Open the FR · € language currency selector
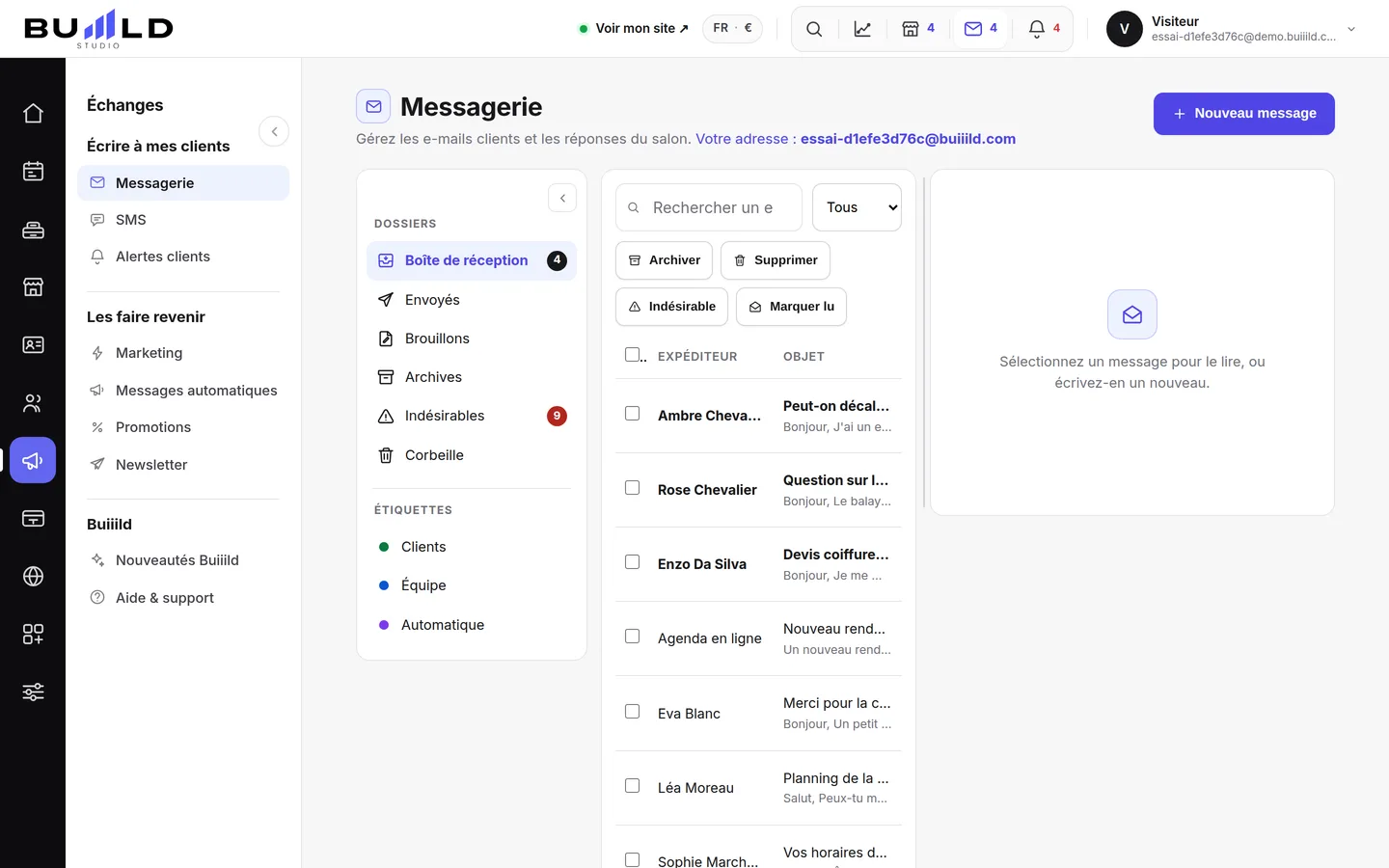The height and width of the screenshot is (868, 1389). 732,28
